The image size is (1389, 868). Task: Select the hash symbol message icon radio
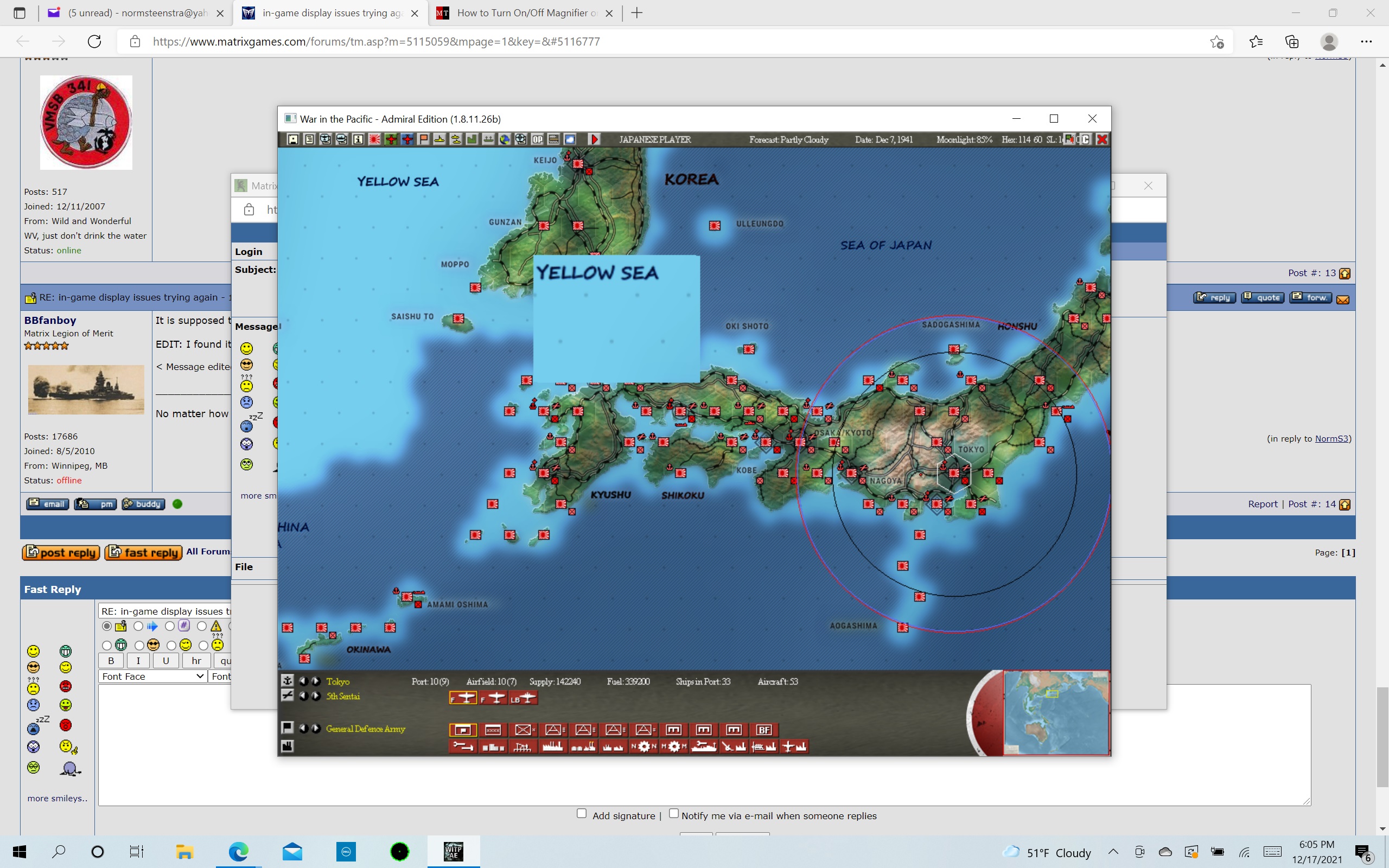pos(170,626)
